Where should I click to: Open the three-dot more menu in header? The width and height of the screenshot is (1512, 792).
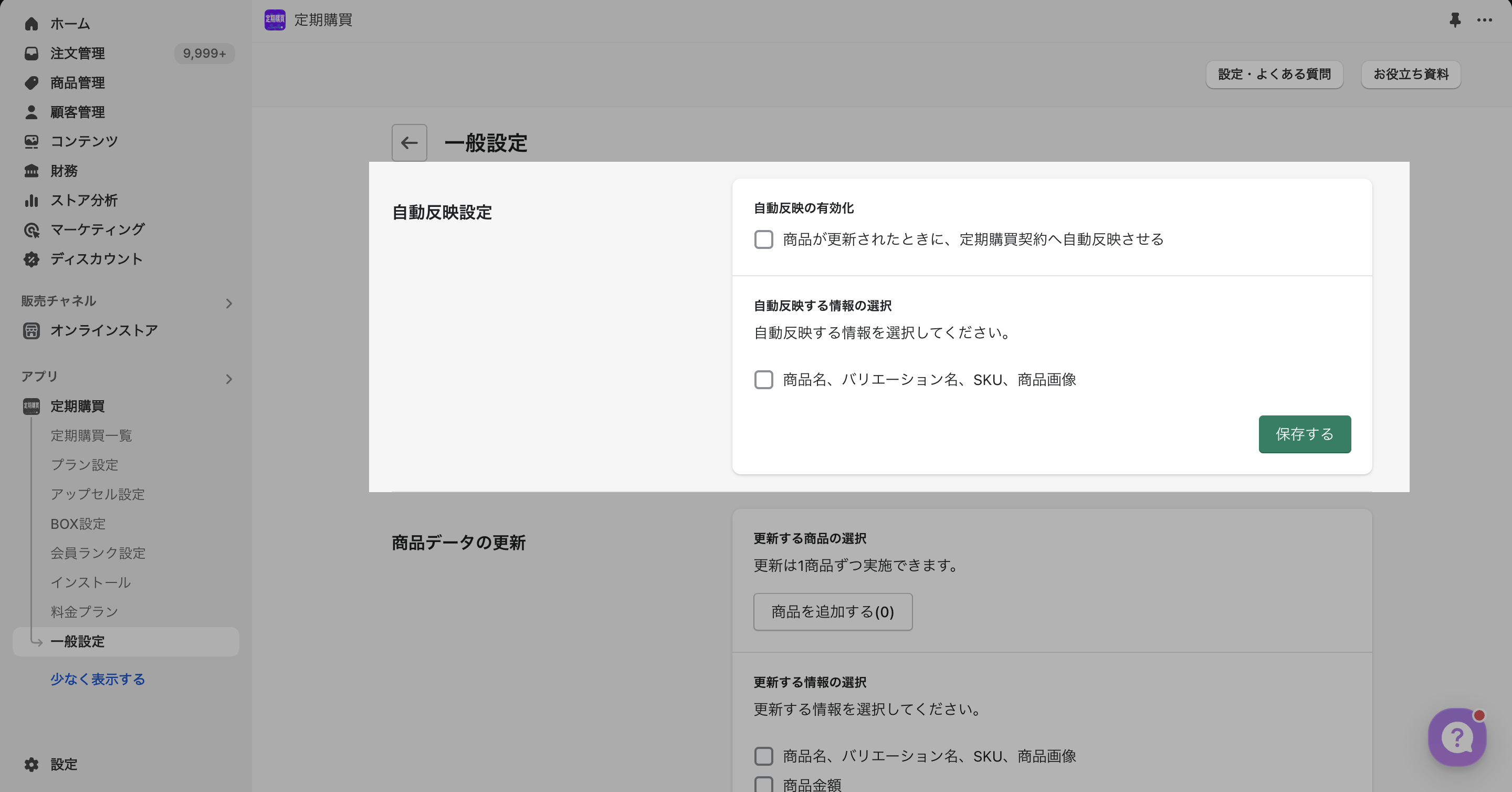[1484, 20]
